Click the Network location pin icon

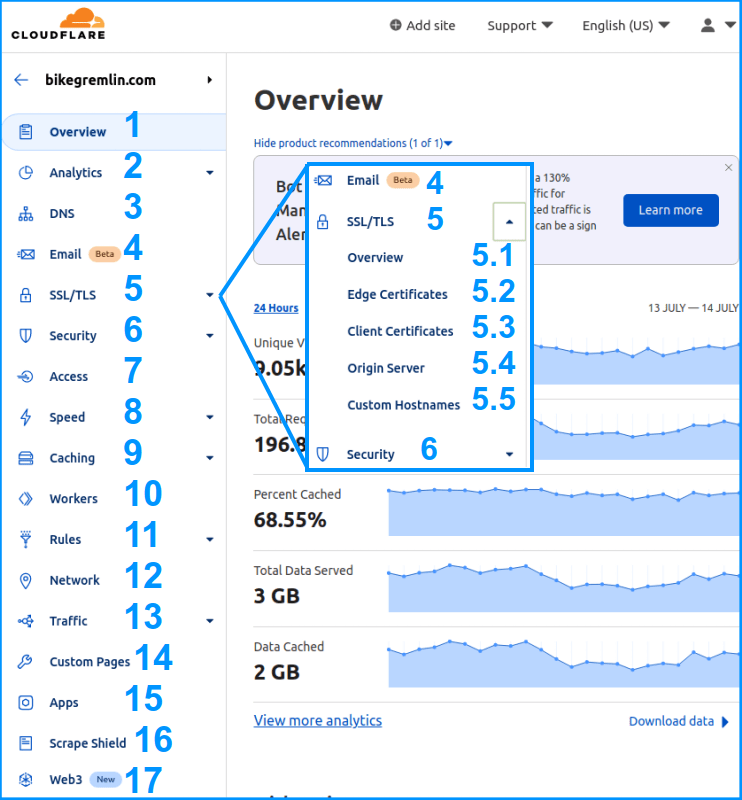click(26, 581)
